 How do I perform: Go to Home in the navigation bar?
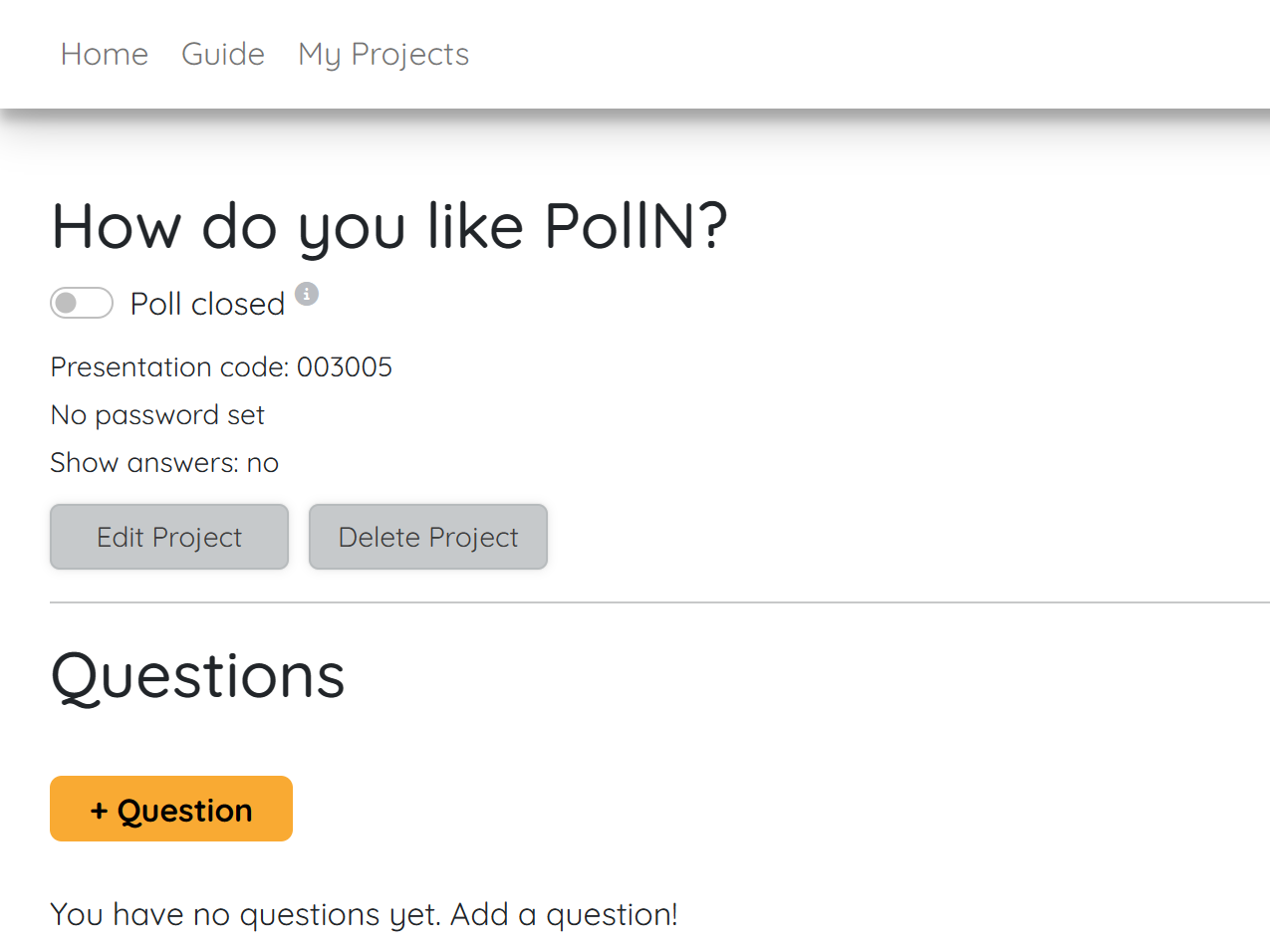click(104, 54)
